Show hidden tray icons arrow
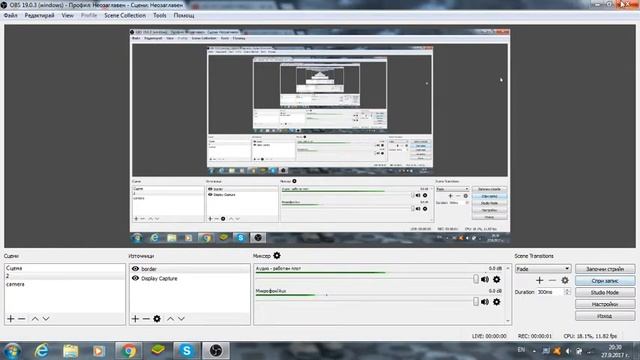Image resolution: width=640 pixels, height=360 pixels. point(534,351)
